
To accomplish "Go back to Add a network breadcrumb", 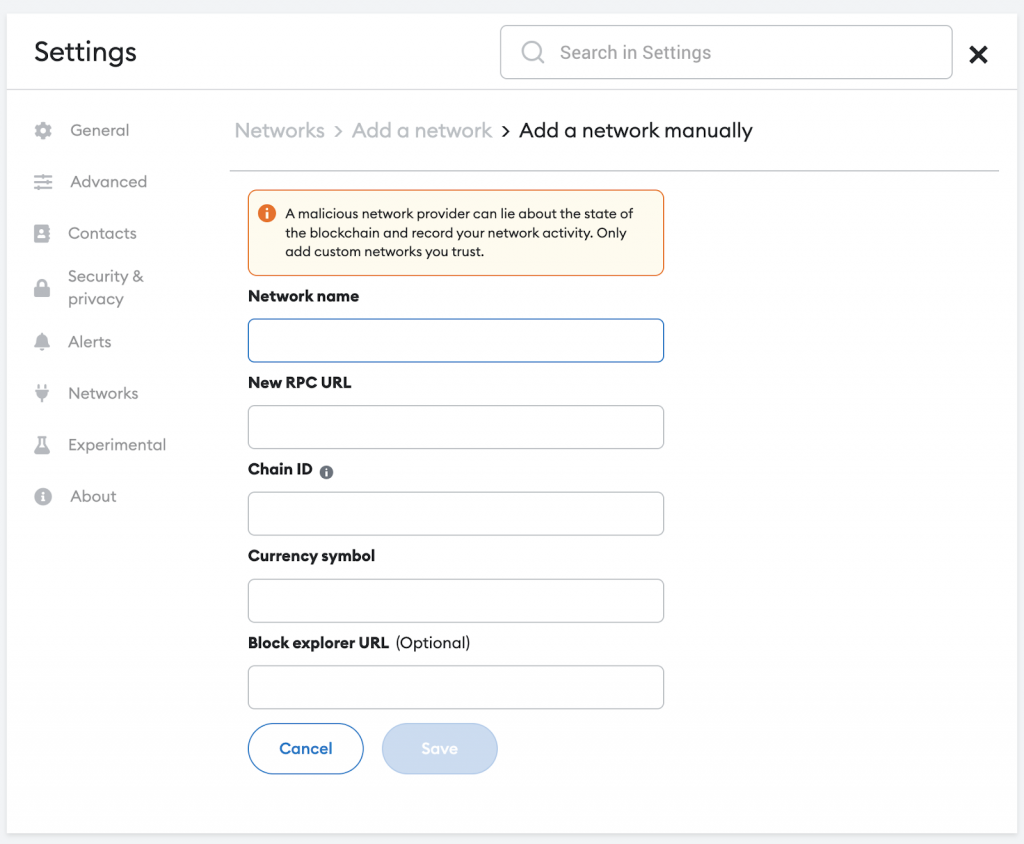I will pyautogui.click(x=422, y=131).
